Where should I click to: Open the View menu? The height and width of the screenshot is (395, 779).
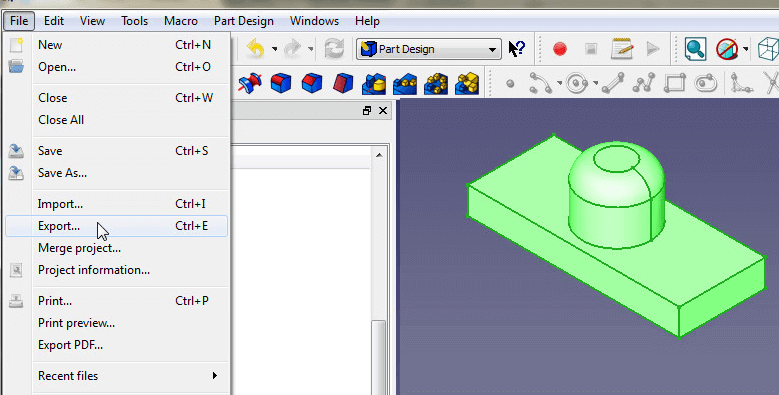(x=92, y=21)
